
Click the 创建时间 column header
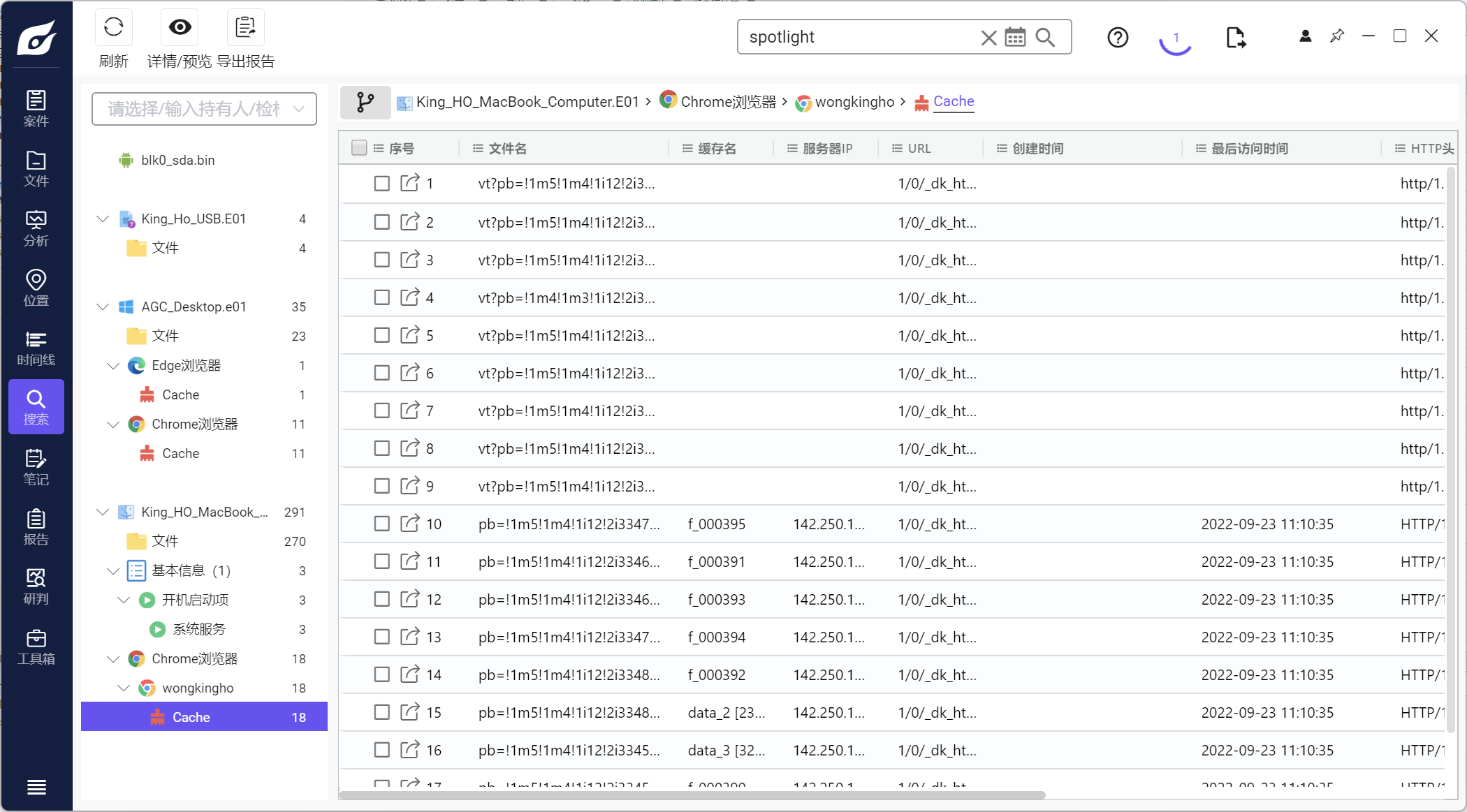pyautogui.click(x=1038, y=148)
